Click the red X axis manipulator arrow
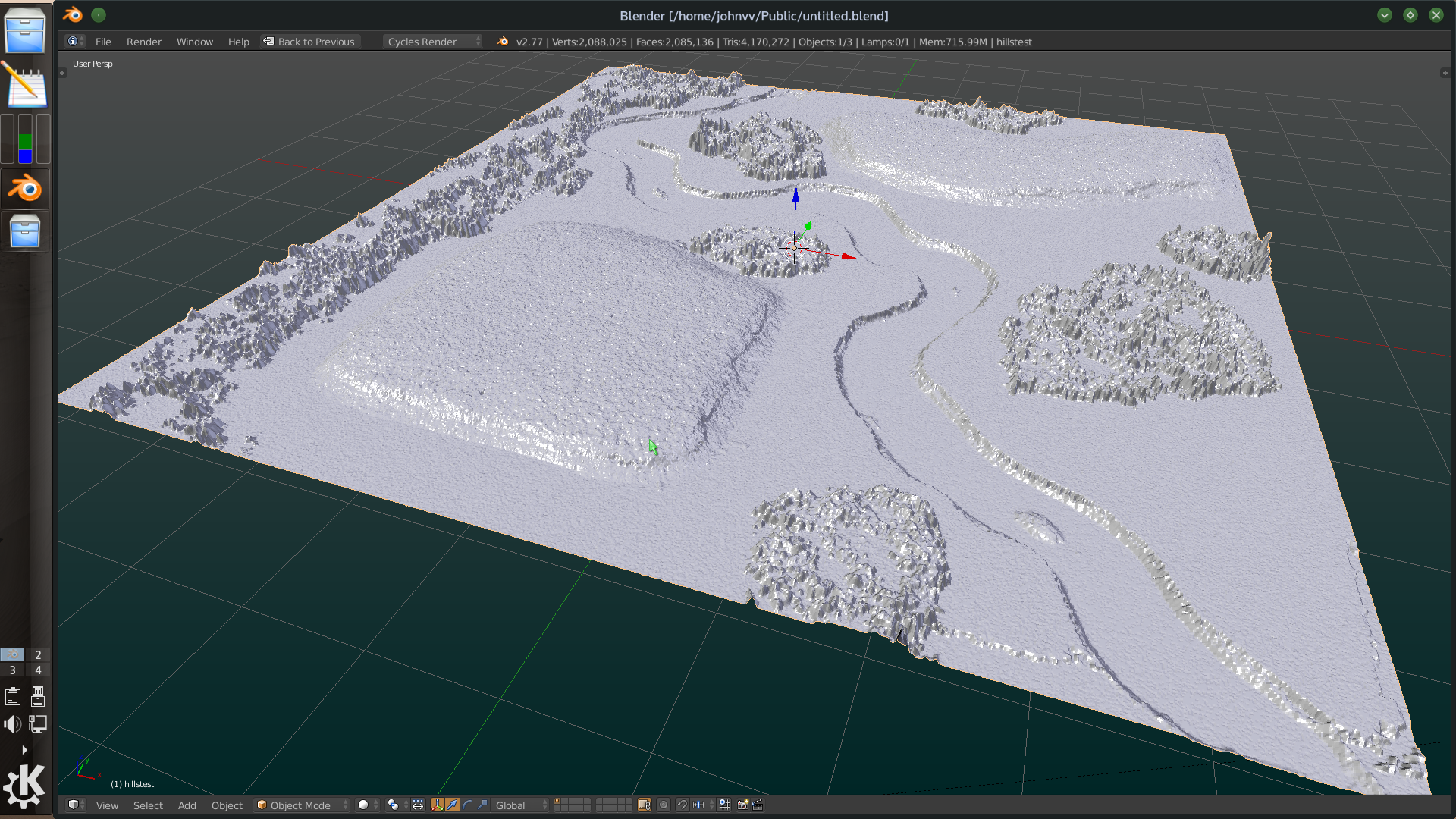1456x819 pixels. (849, 256)
